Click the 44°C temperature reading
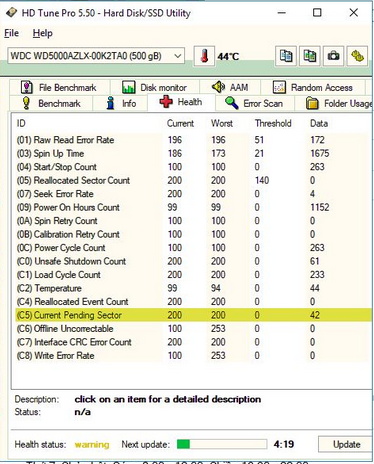 pos(228,56)
